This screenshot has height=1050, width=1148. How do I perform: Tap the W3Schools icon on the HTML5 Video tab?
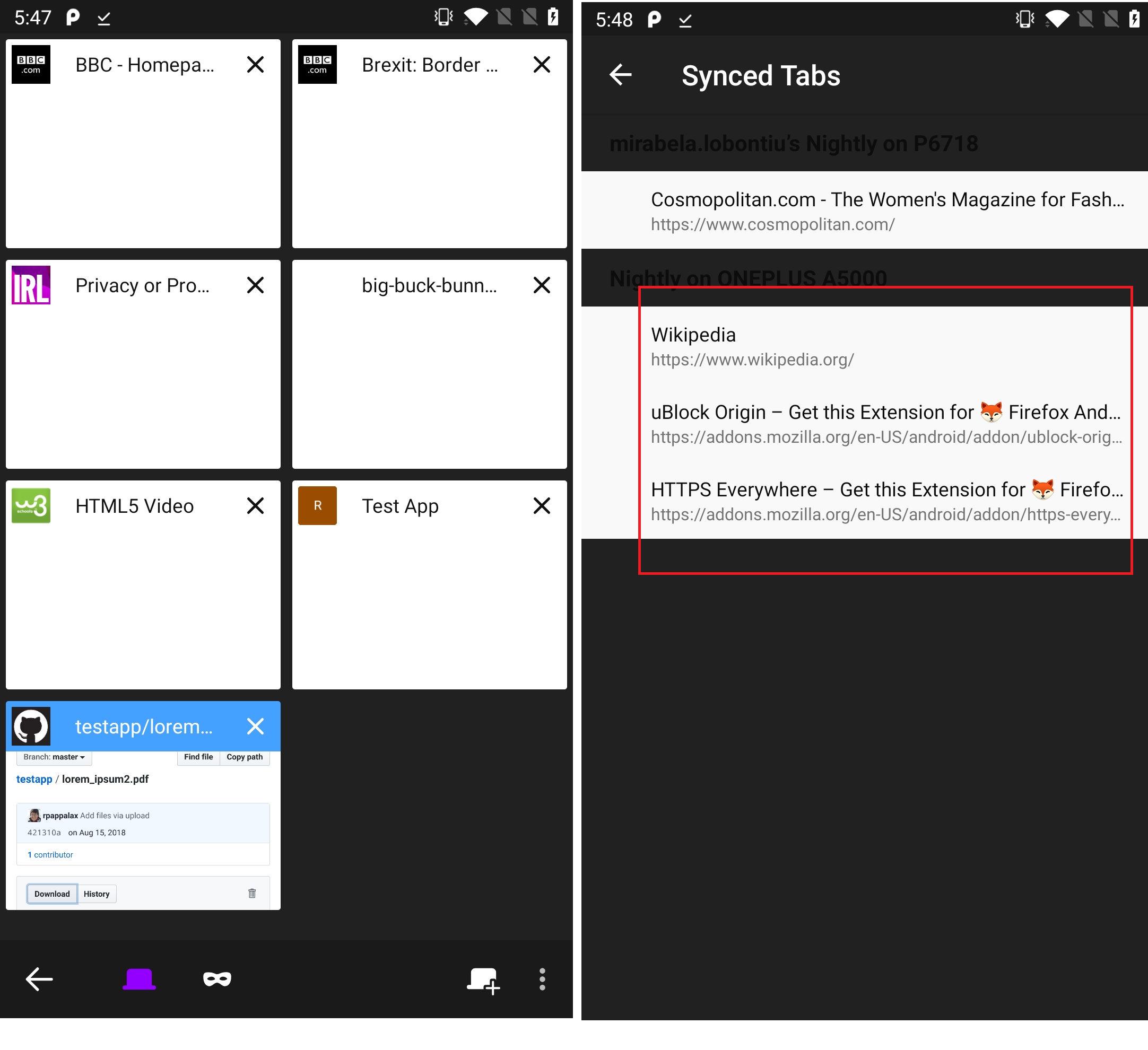(x=31, y=505)
